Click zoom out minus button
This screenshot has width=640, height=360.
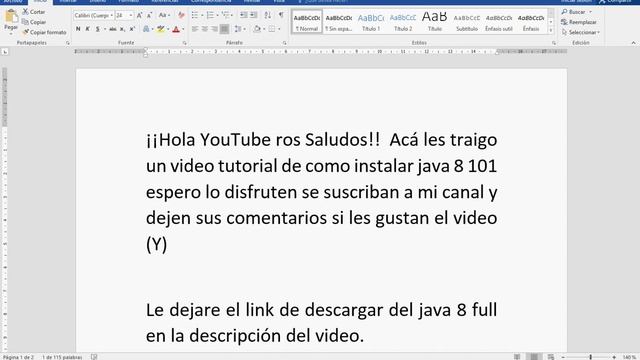point(563,357)
